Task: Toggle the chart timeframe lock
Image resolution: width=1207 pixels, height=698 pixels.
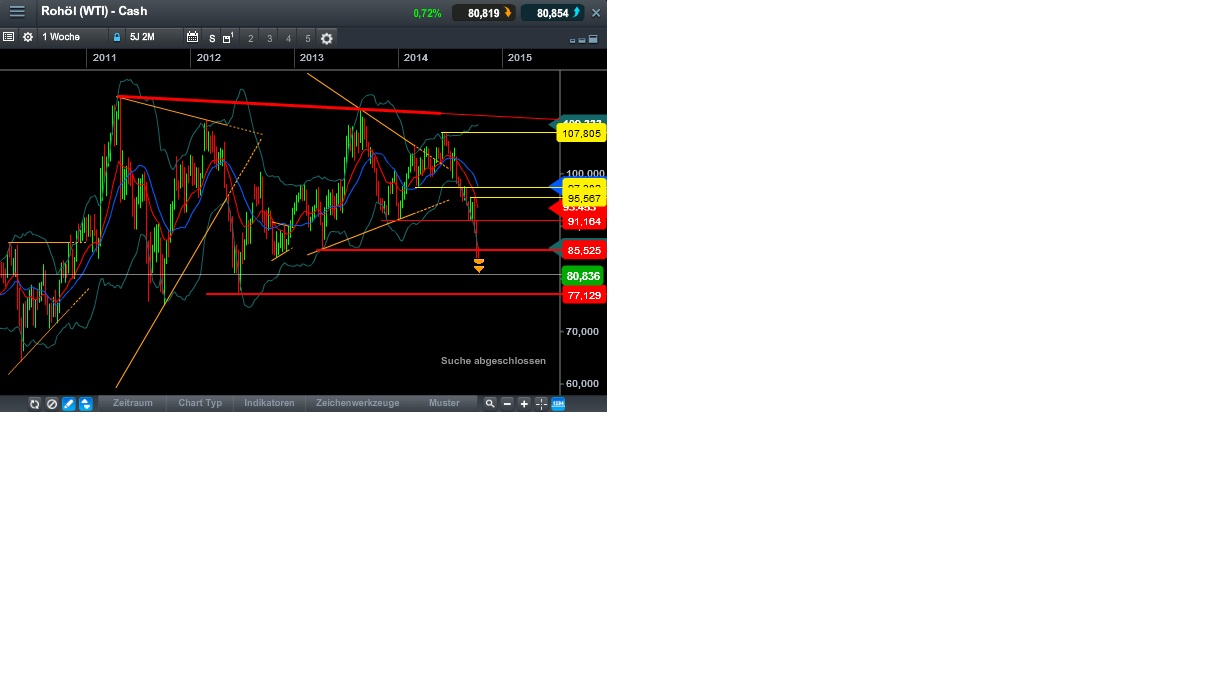Action: point(118,37)
